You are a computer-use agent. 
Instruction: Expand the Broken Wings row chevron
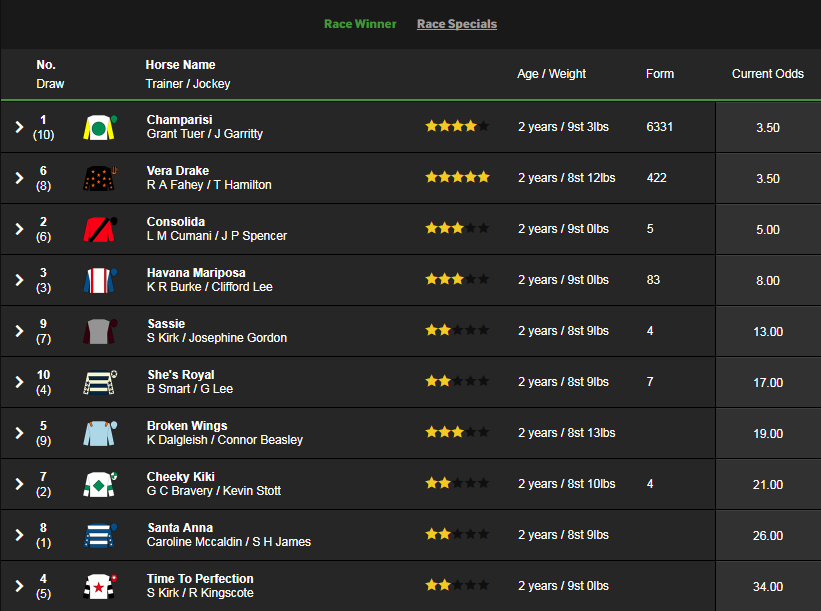click(19, 433)
